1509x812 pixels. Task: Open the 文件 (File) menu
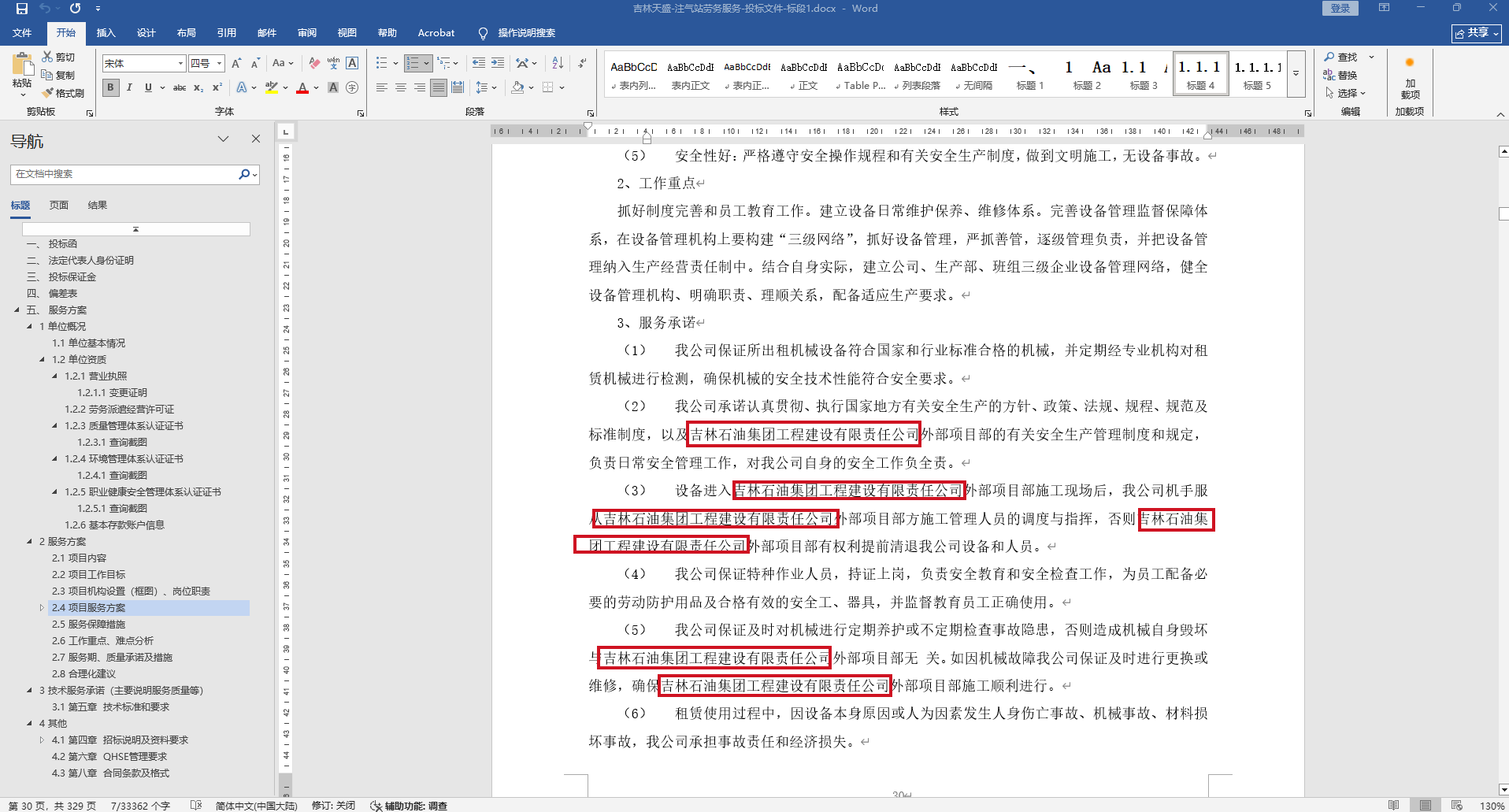[22, 33]
